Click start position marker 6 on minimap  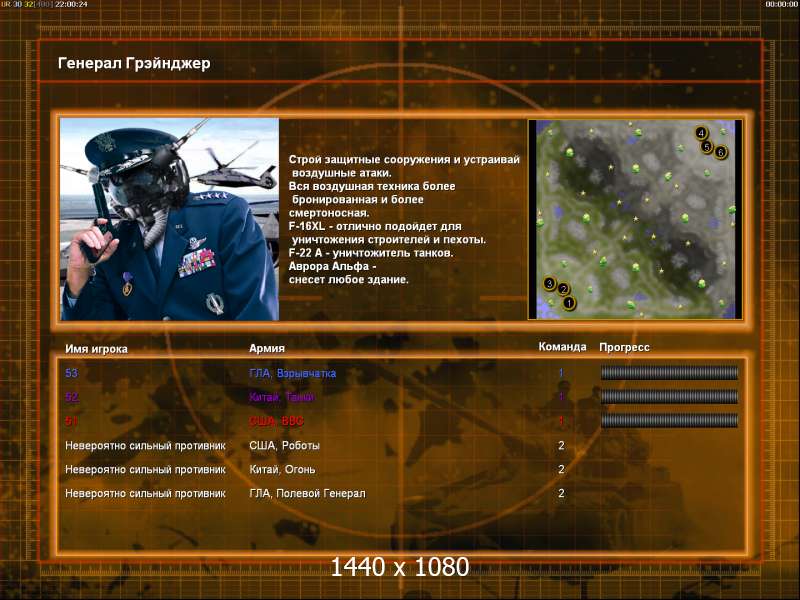[720, 152]
